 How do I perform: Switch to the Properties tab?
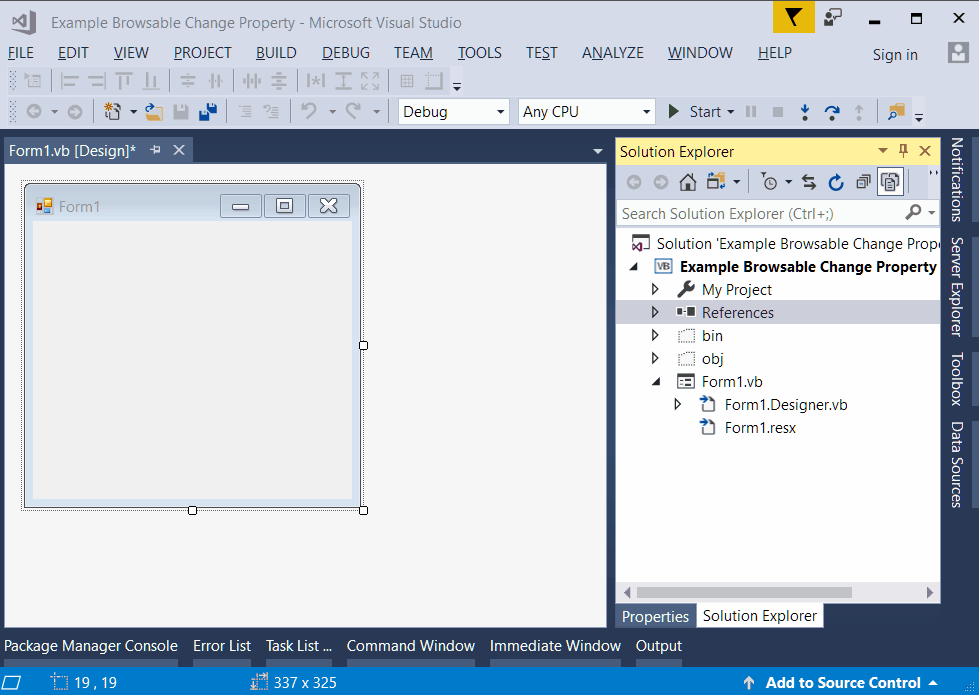tap(655, 616)
